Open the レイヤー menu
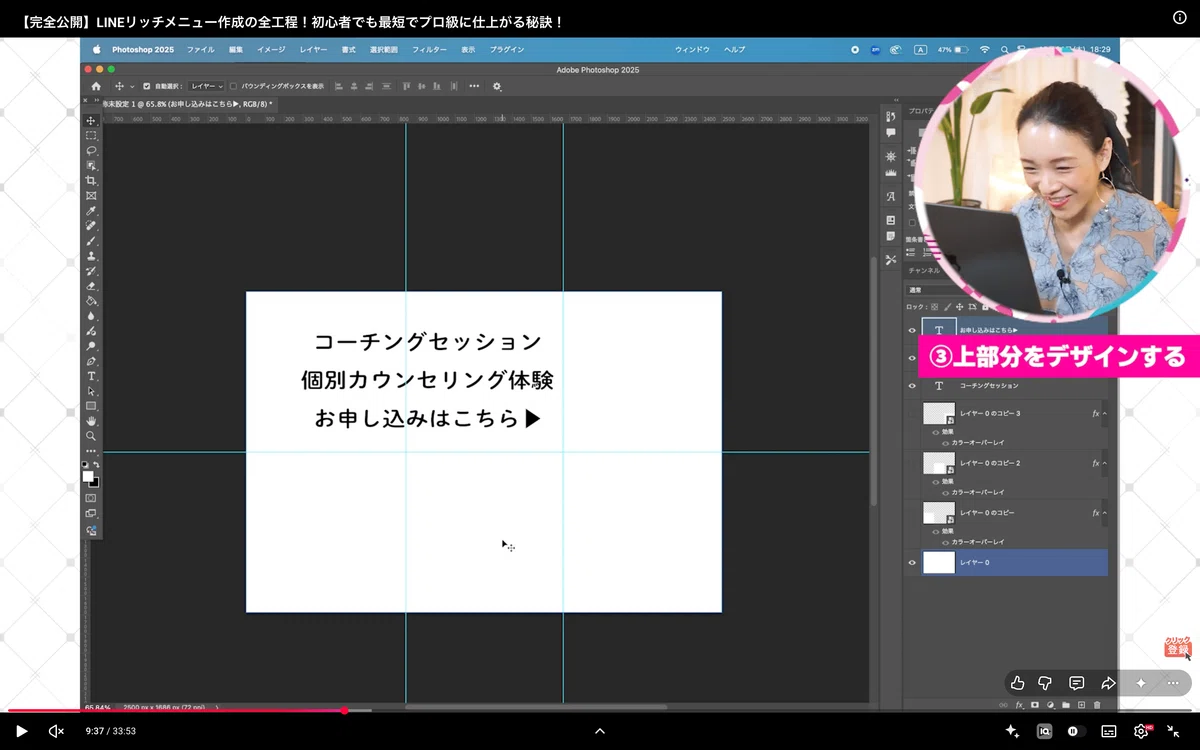 [x=313, y=49]
